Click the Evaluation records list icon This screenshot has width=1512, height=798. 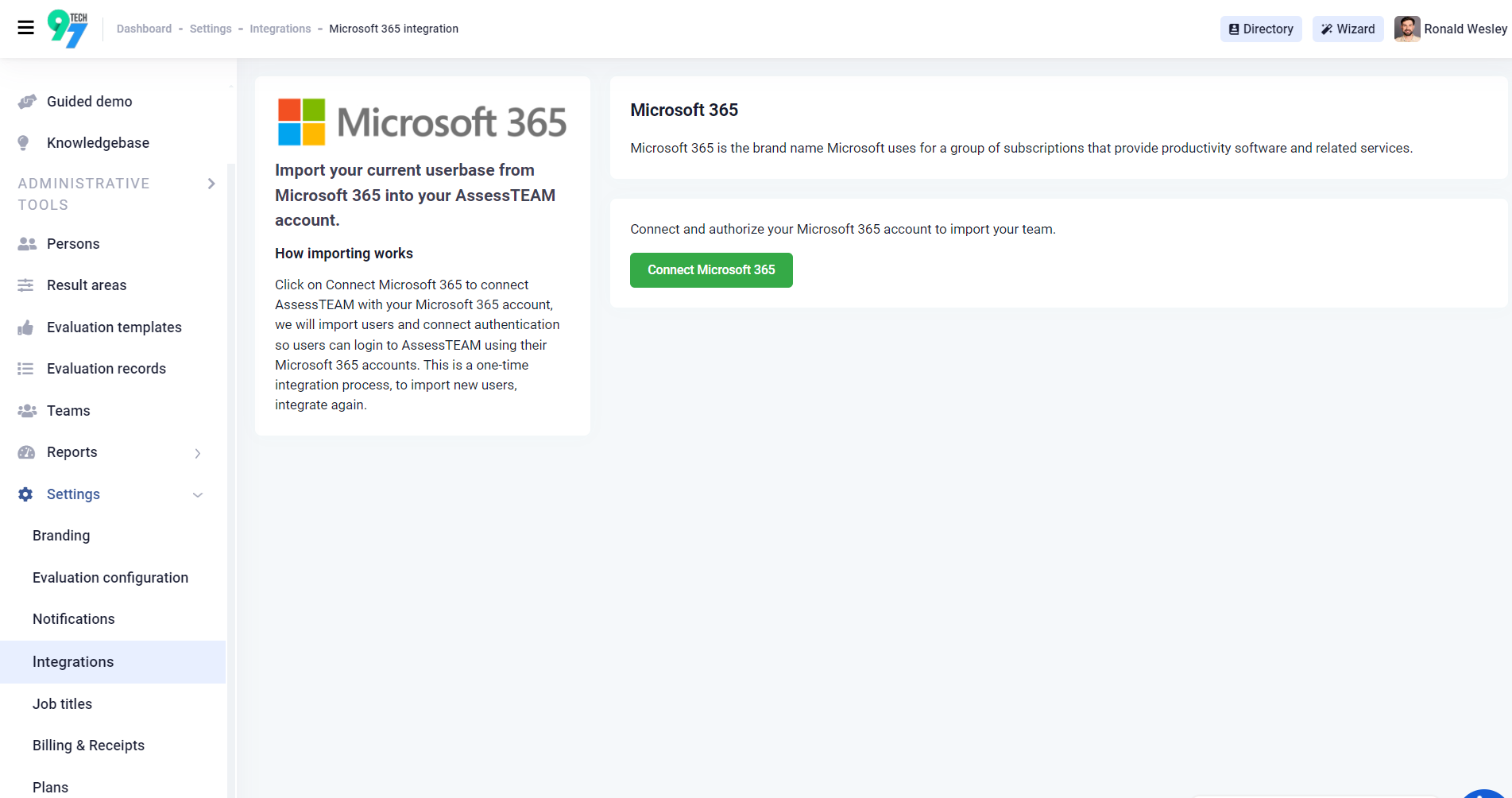26,369
